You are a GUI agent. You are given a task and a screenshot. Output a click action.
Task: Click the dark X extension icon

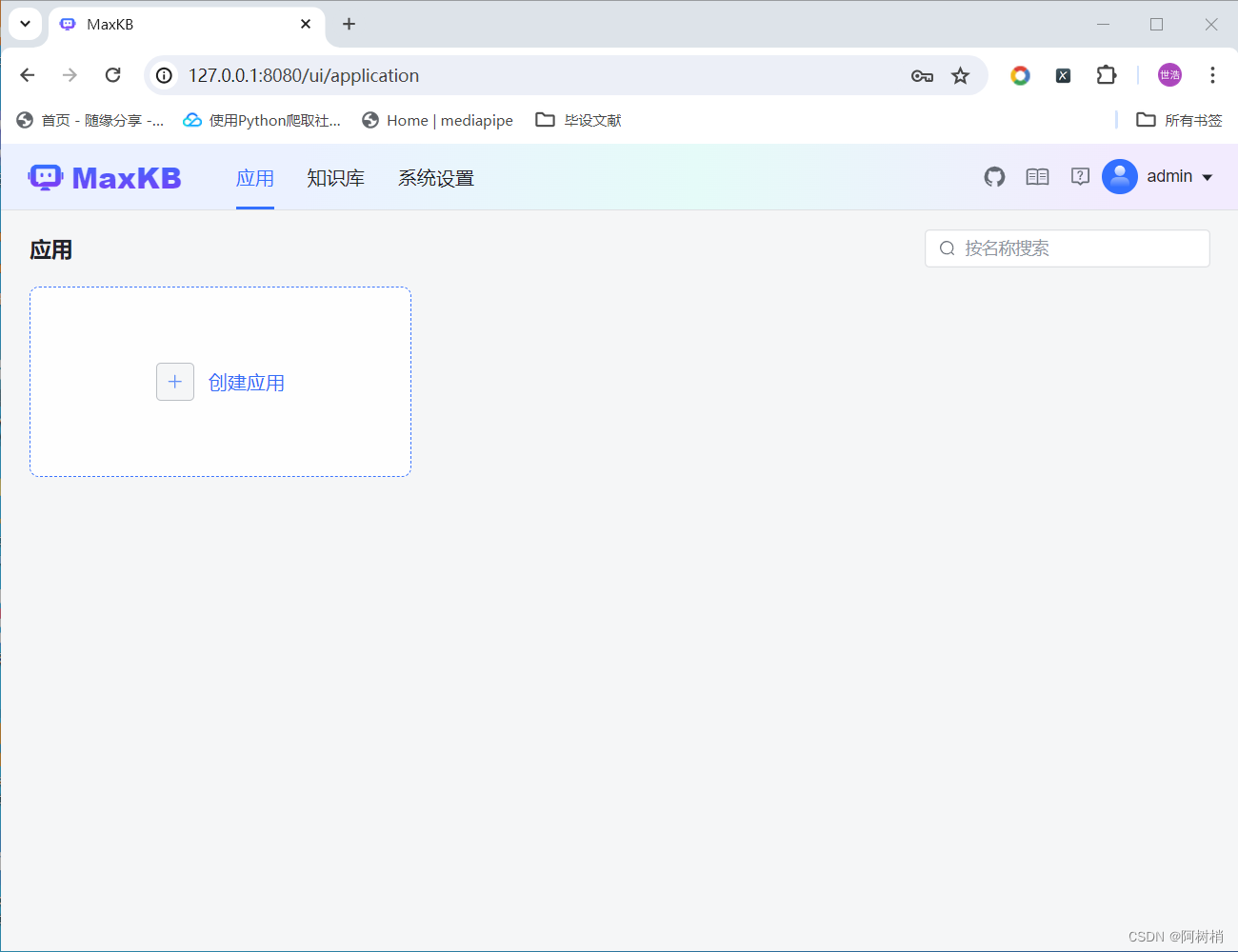[x=1063, y=76]
